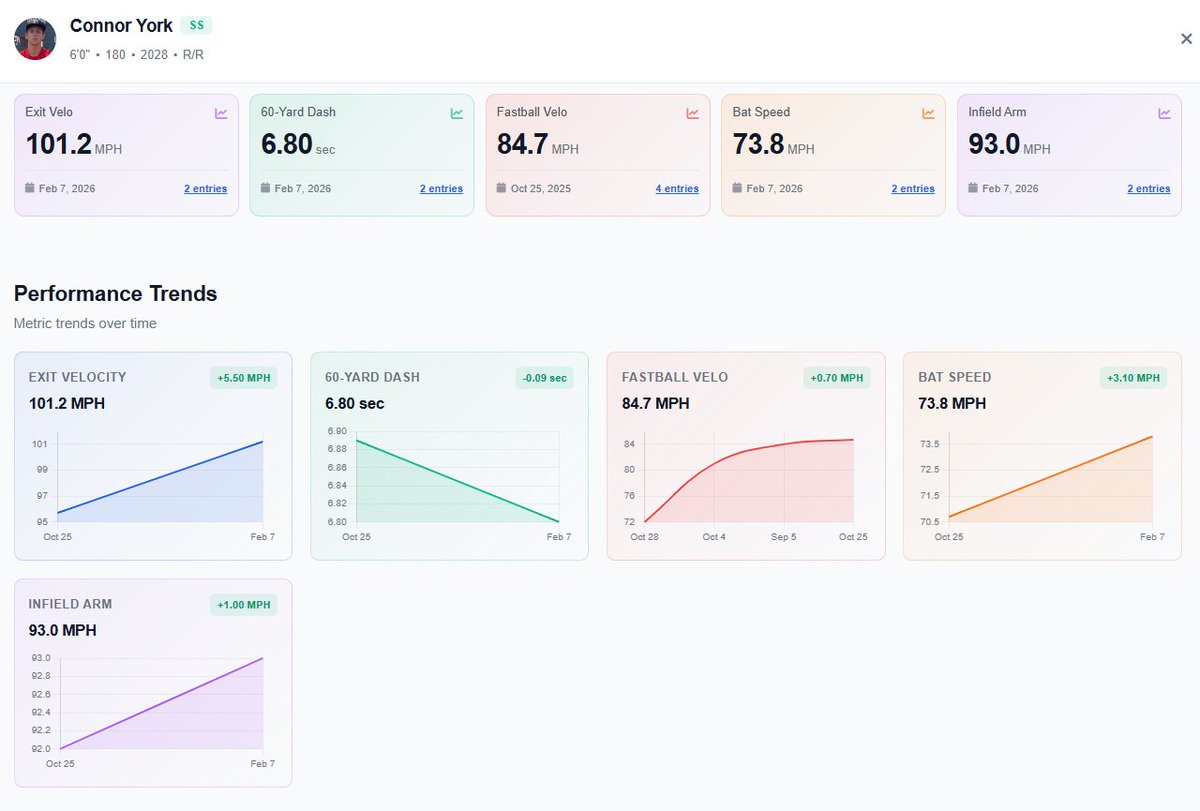This screenshot has height=811, width=1200.
Task: Click the Fastball Velo trend chart
Action: pyautogui.click(x=746, y=485)
